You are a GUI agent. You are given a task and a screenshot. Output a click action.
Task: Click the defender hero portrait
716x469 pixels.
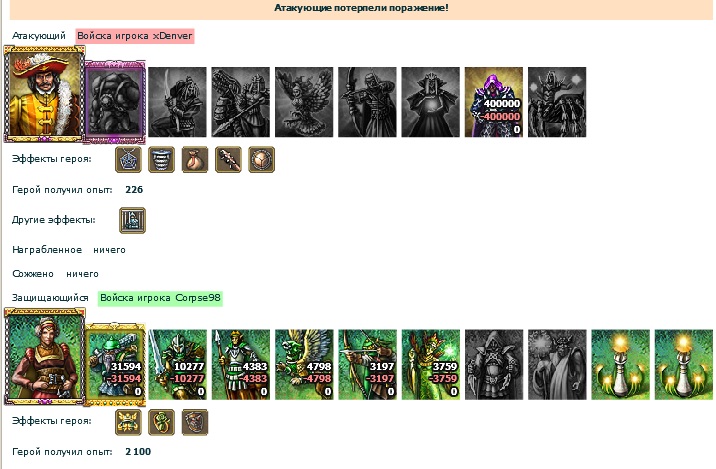pyautogui.click(x=44, y=357)
